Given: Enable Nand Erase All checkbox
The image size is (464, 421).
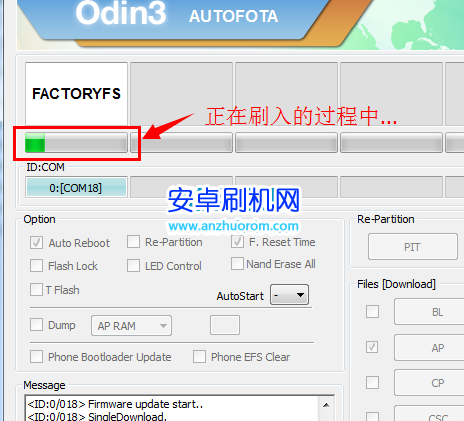Looking at the screenshot, I should point(237,264).
